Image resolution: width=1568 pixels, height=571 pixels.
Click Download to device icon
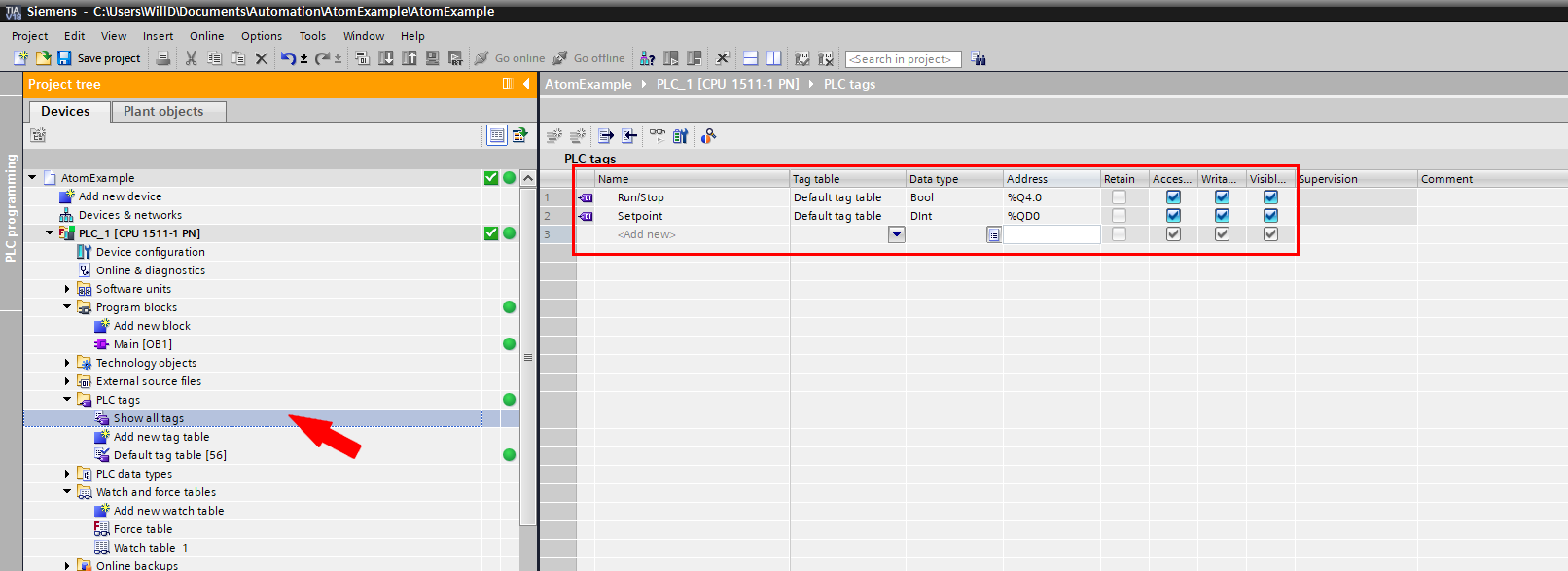386,58
